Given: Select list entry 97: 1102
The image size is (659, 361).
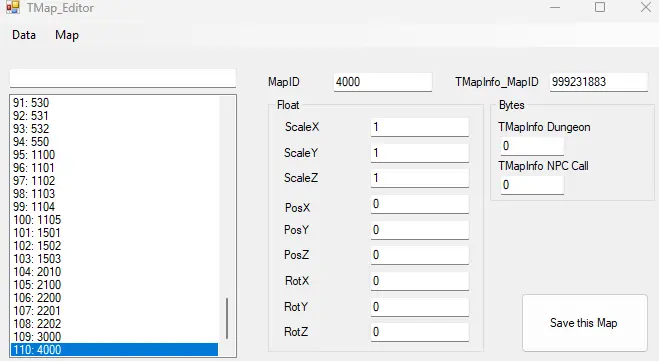Looking at the screenshot, I should [114, 181].
